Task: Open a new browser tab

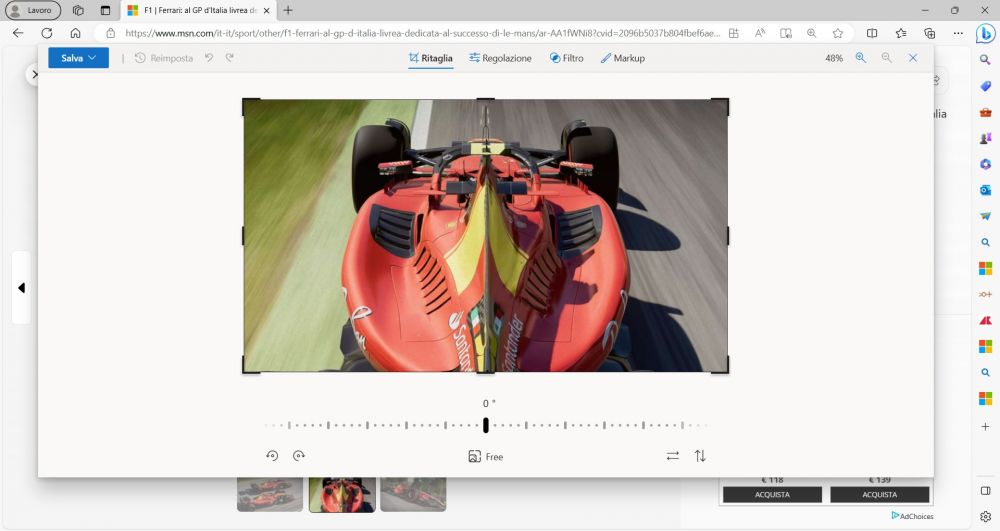Action: [x=288, y=10]
